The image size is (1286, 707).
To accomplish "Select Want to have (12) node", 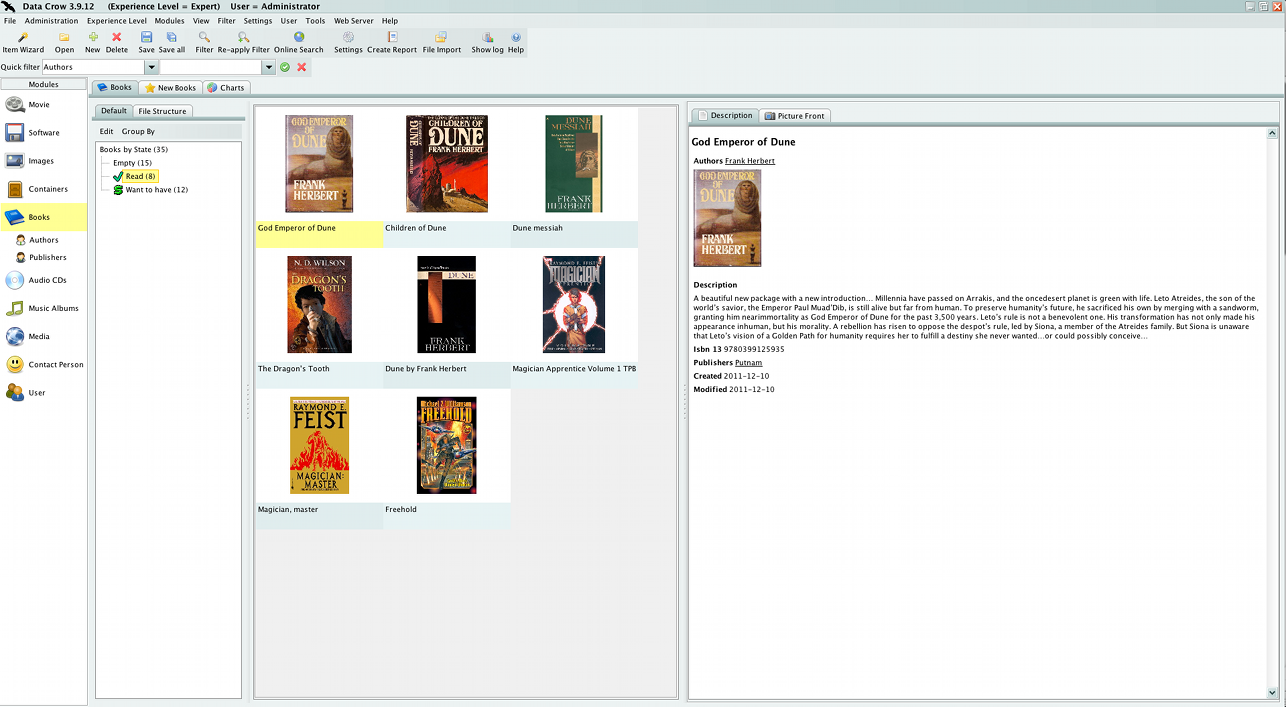I will 150,190.
